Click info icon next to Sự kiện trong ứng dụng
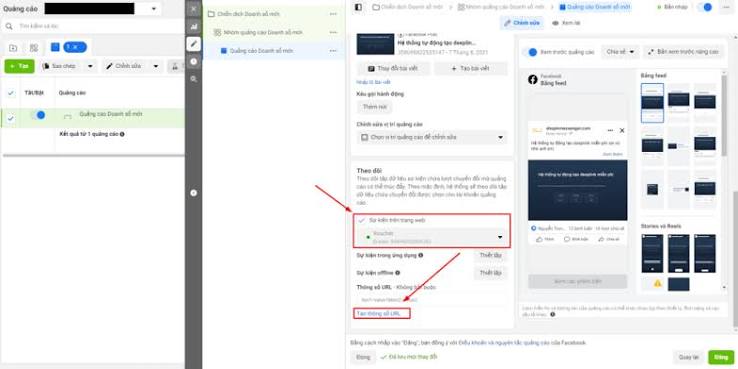Screen dimensions: 738x369 click(420, 255)
